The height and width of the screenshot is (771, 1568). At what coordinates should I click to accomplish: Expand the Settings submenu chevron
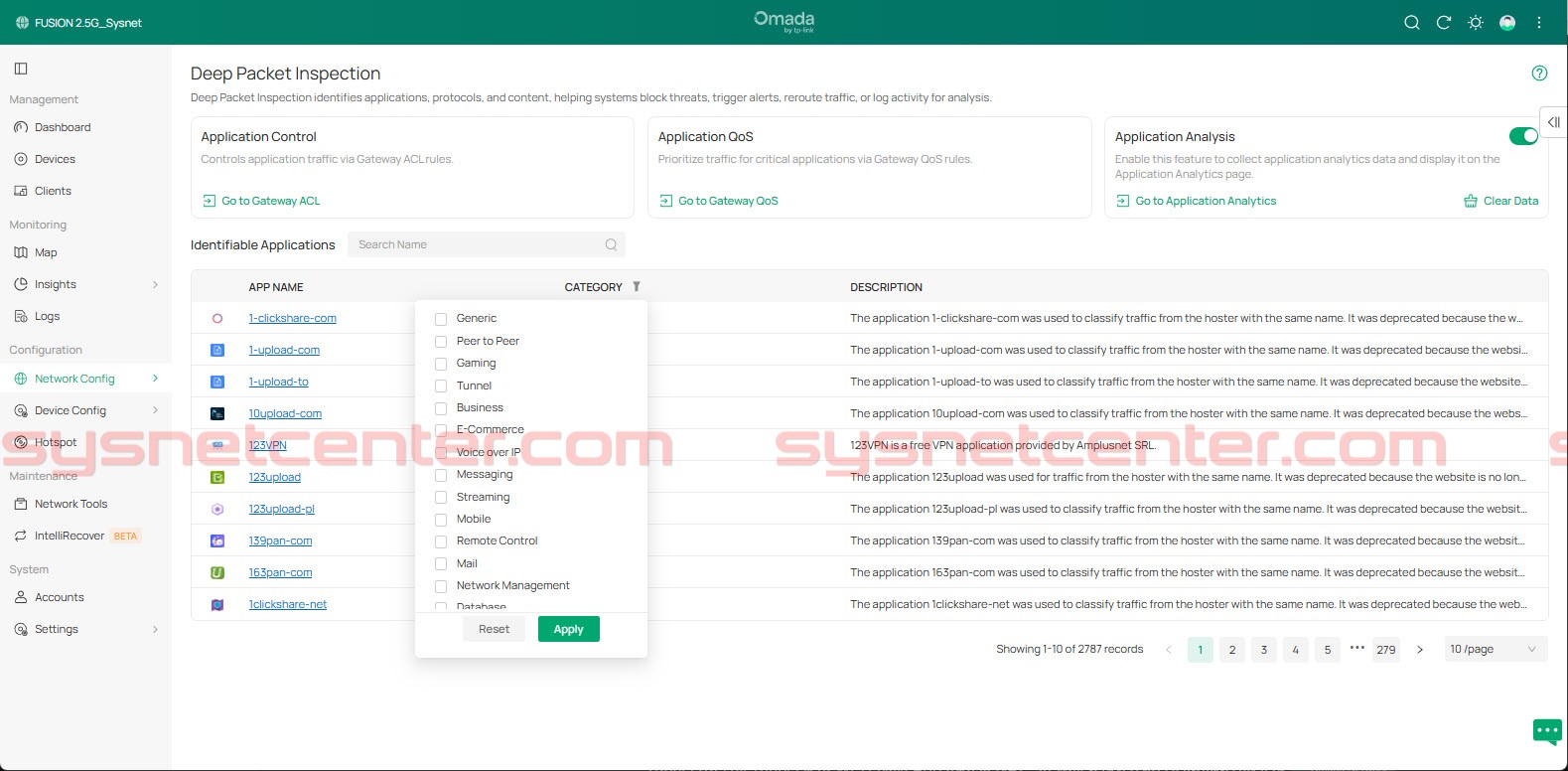pyautogui.click(x=155, y=629)
